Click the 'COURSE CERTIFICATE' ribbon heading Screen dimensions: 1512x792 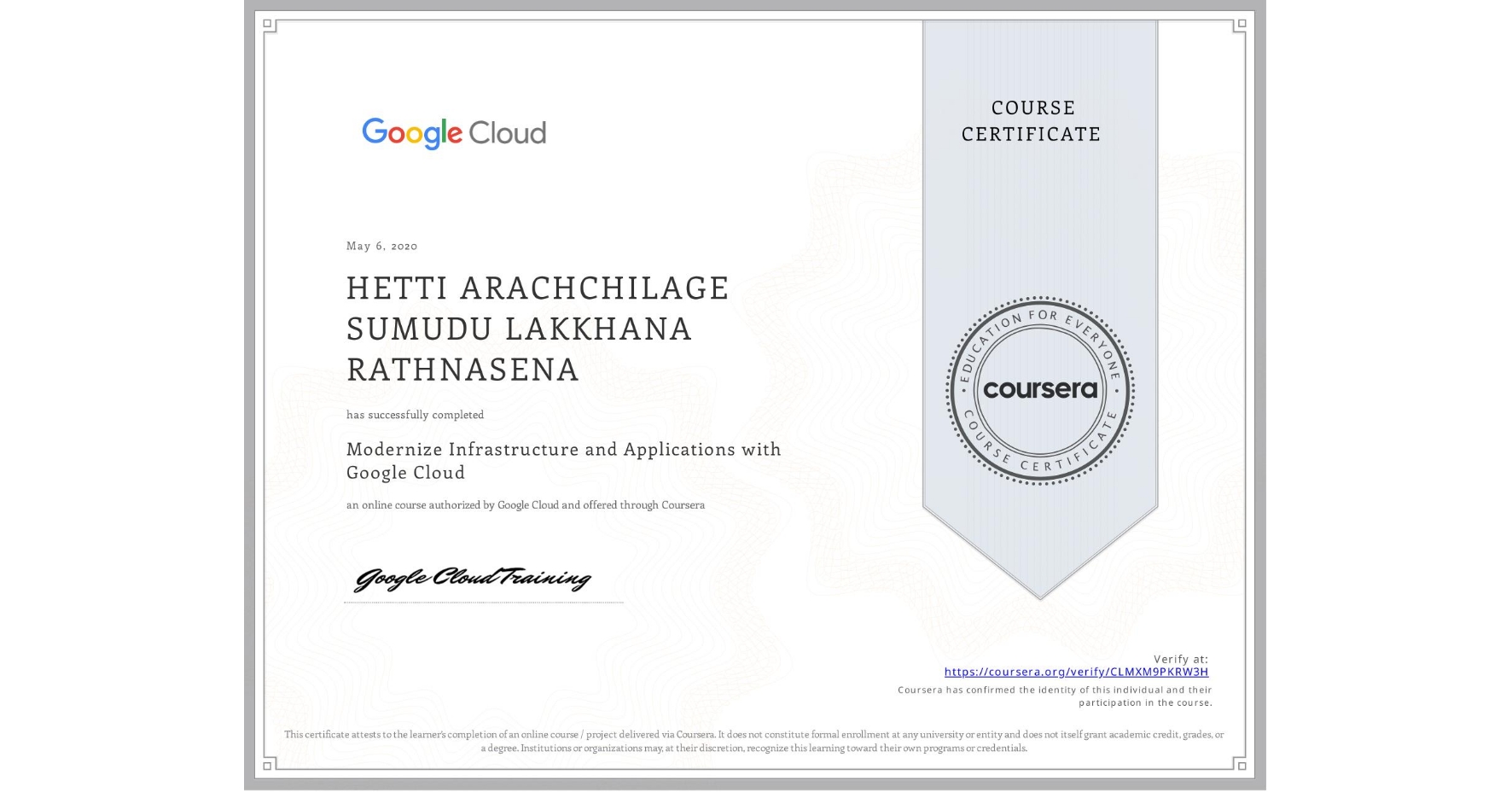(1032, 120)
